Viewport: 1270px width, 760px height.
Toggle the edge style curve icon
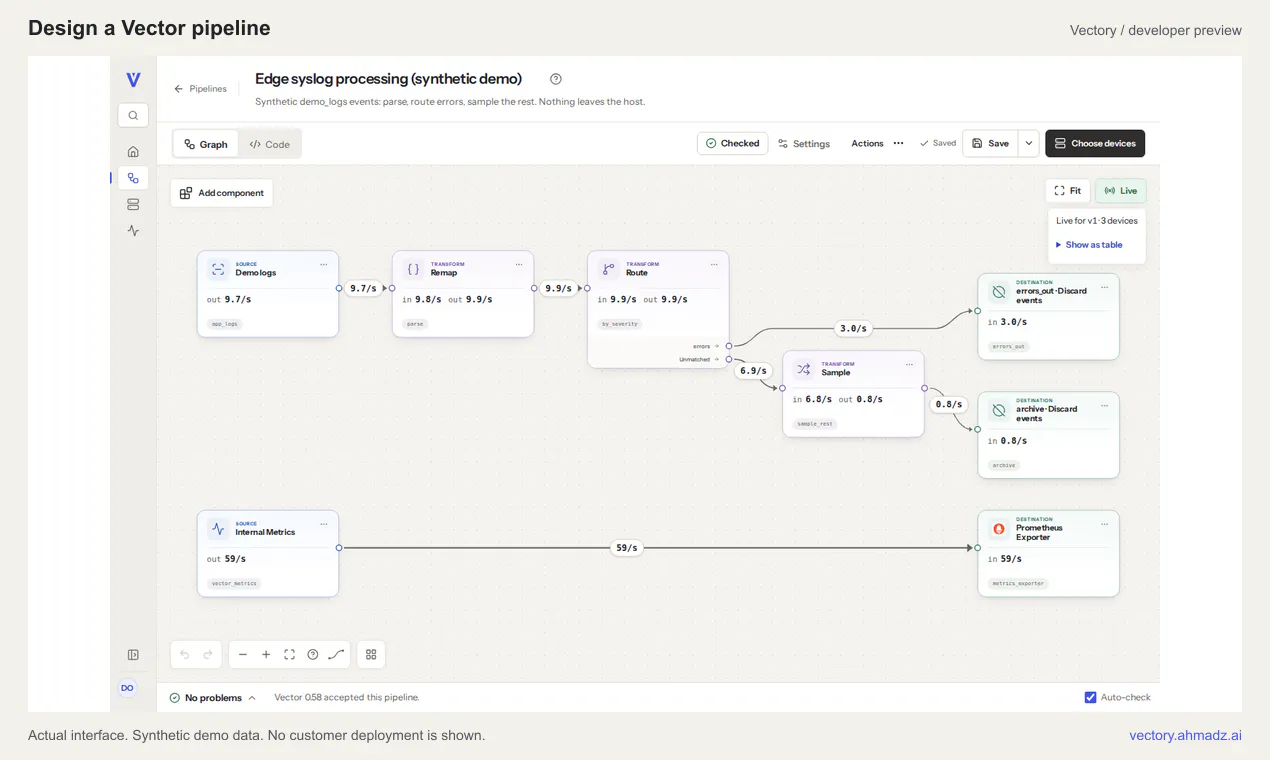pos(336,655)
